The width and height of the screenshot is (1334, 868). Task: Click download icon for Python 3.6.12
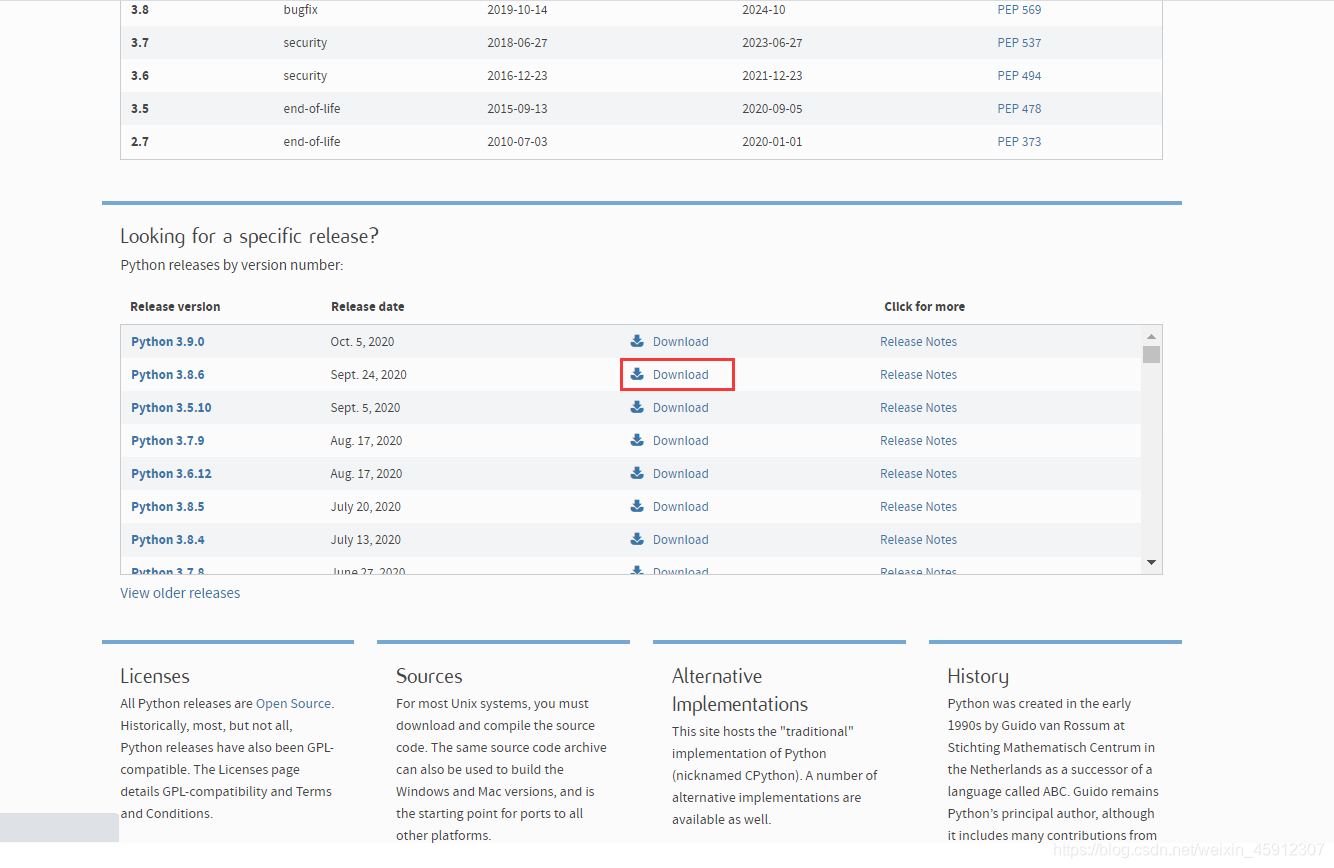637,473
